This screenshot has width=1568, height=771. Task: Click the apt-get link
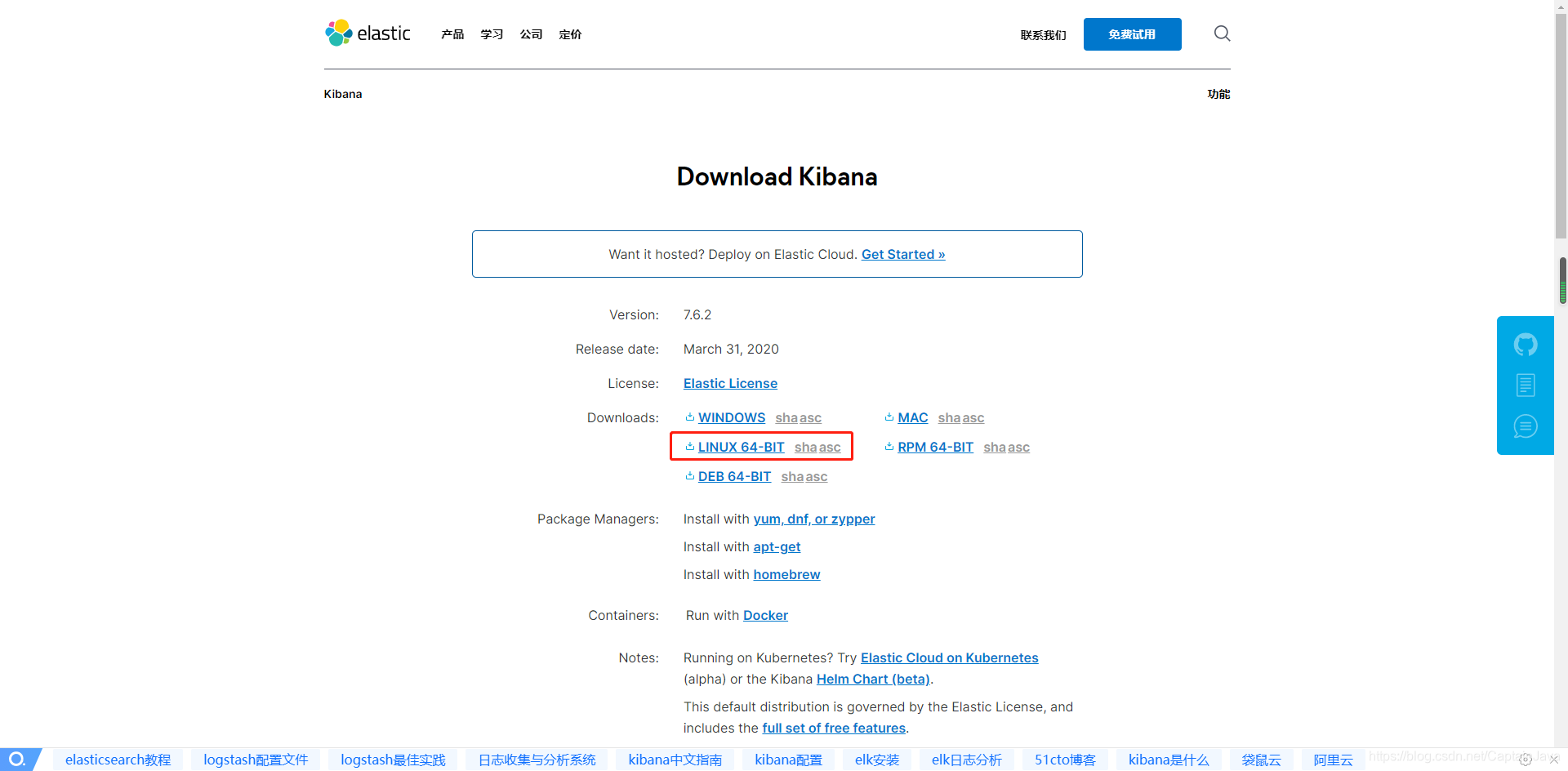[x=777, y=546]
